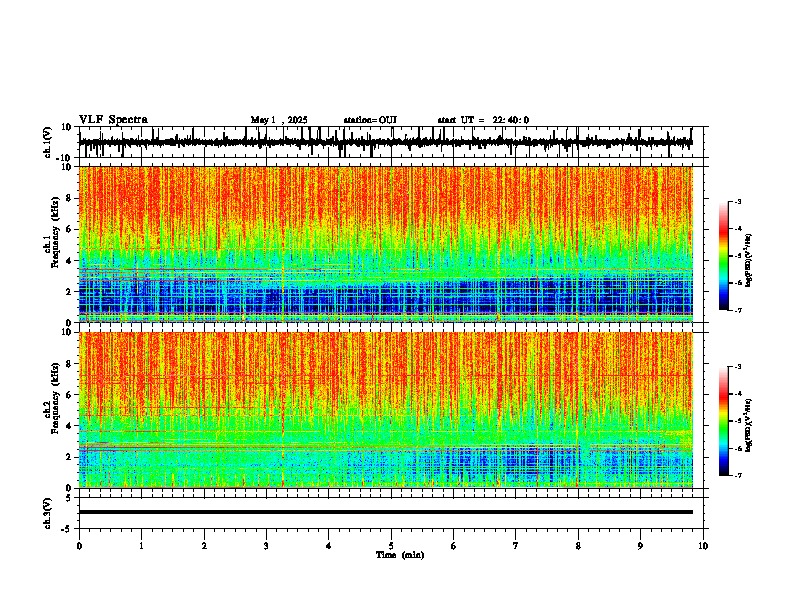This screenshot has height=612, width=792.
Task: Click the '4' kHz tick of ch.2 spectrogram
Action: pos(69,426)
